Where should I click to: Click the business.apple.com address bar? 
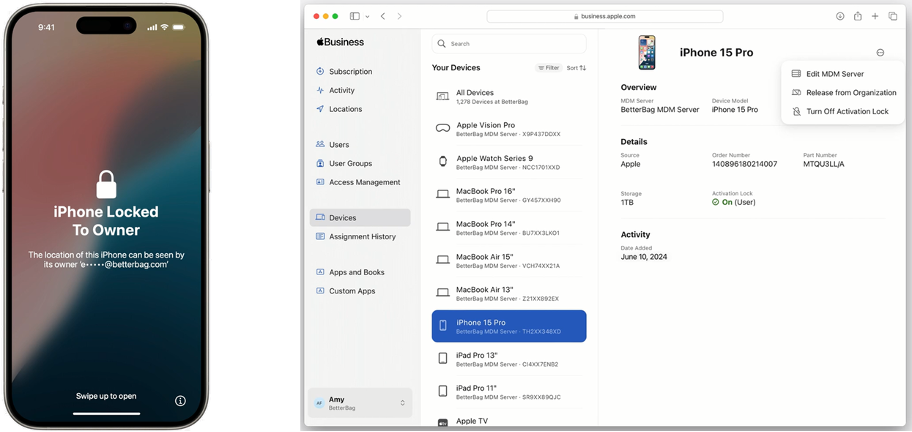pyautogui.click(x=605, y=16)
